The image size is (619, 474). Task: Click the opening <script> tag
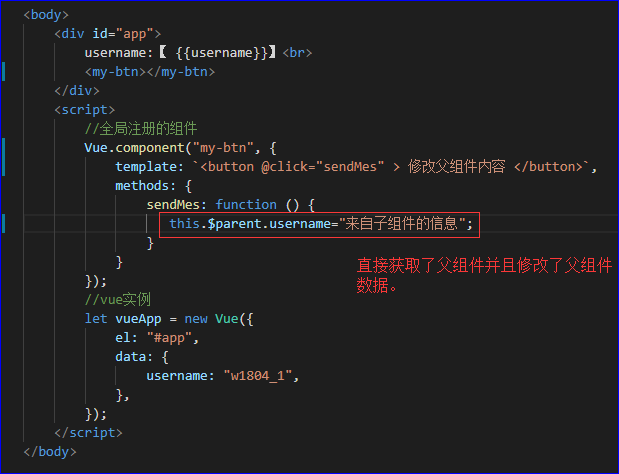pos(84,110)
